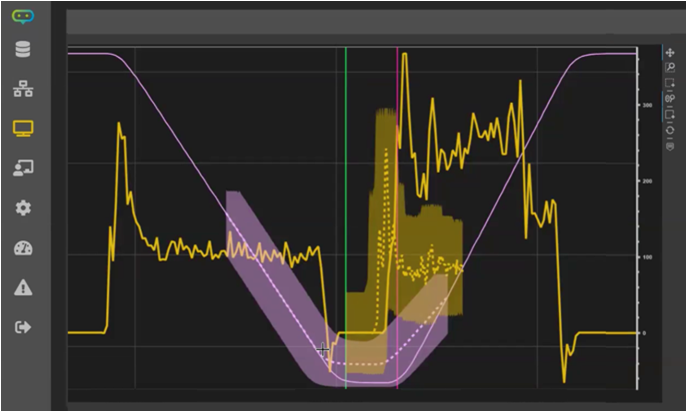The height and width of the screenshot is (412, 687).
Task: Toggle the hover tooltip tool at toolbar bottom
Action: 670,146
